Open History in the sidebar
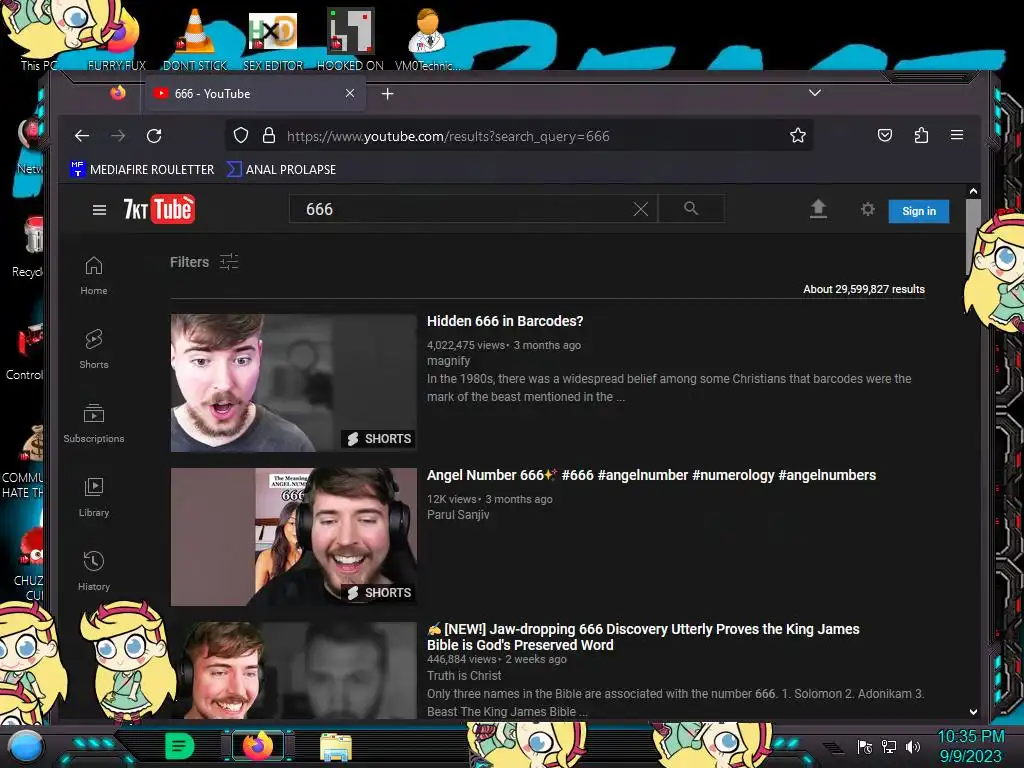 tap(94, 571)
